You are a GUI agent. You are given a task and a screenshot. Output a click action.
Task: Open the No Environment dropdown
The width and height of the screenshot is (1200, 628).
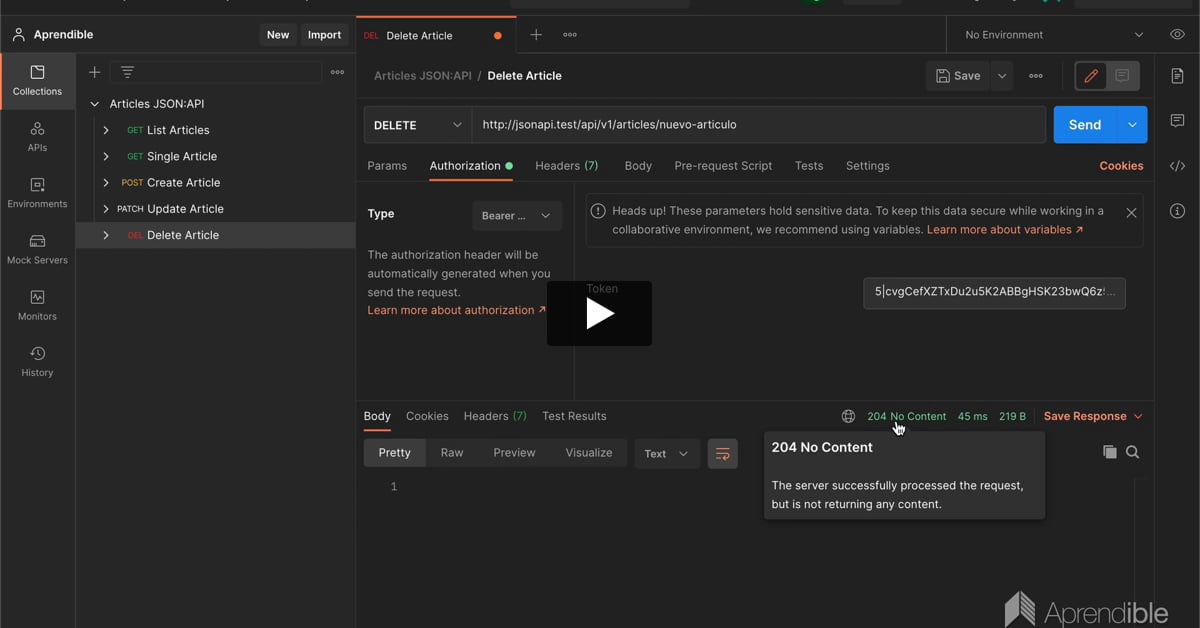click(1053, 35)
